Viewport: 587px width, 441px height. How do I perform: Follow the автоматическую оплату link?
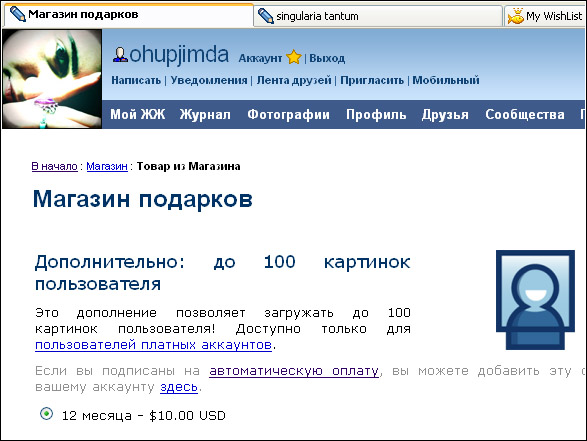point(294,371)
